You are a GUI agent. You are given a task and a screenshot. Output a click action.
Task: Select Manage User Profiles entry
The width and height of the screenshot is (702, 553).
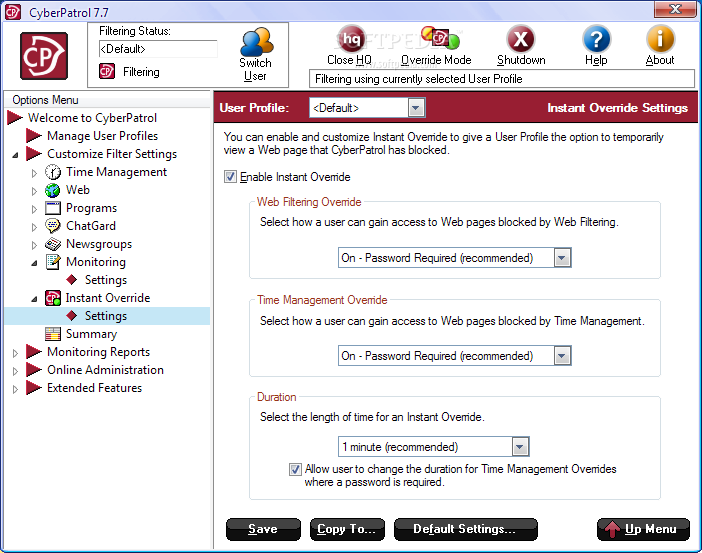pyautogui.click(x=103, y=136)
